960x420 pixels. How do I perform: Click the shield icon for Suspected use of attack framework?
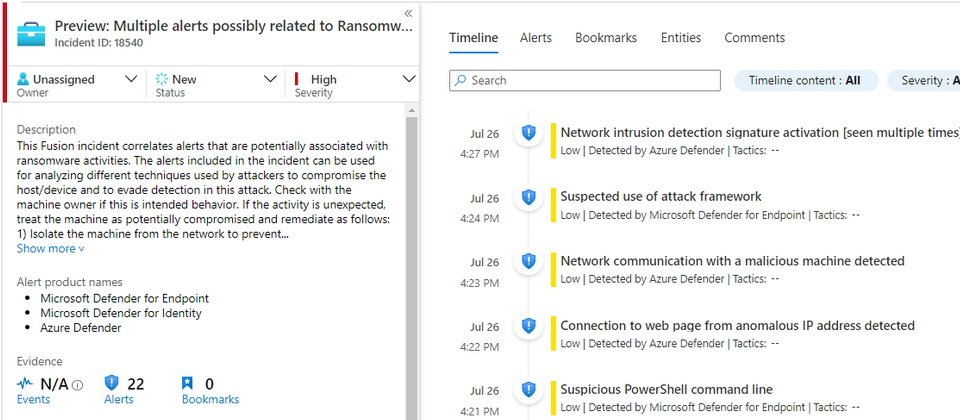pyautogui.click(x=528, y=197)
